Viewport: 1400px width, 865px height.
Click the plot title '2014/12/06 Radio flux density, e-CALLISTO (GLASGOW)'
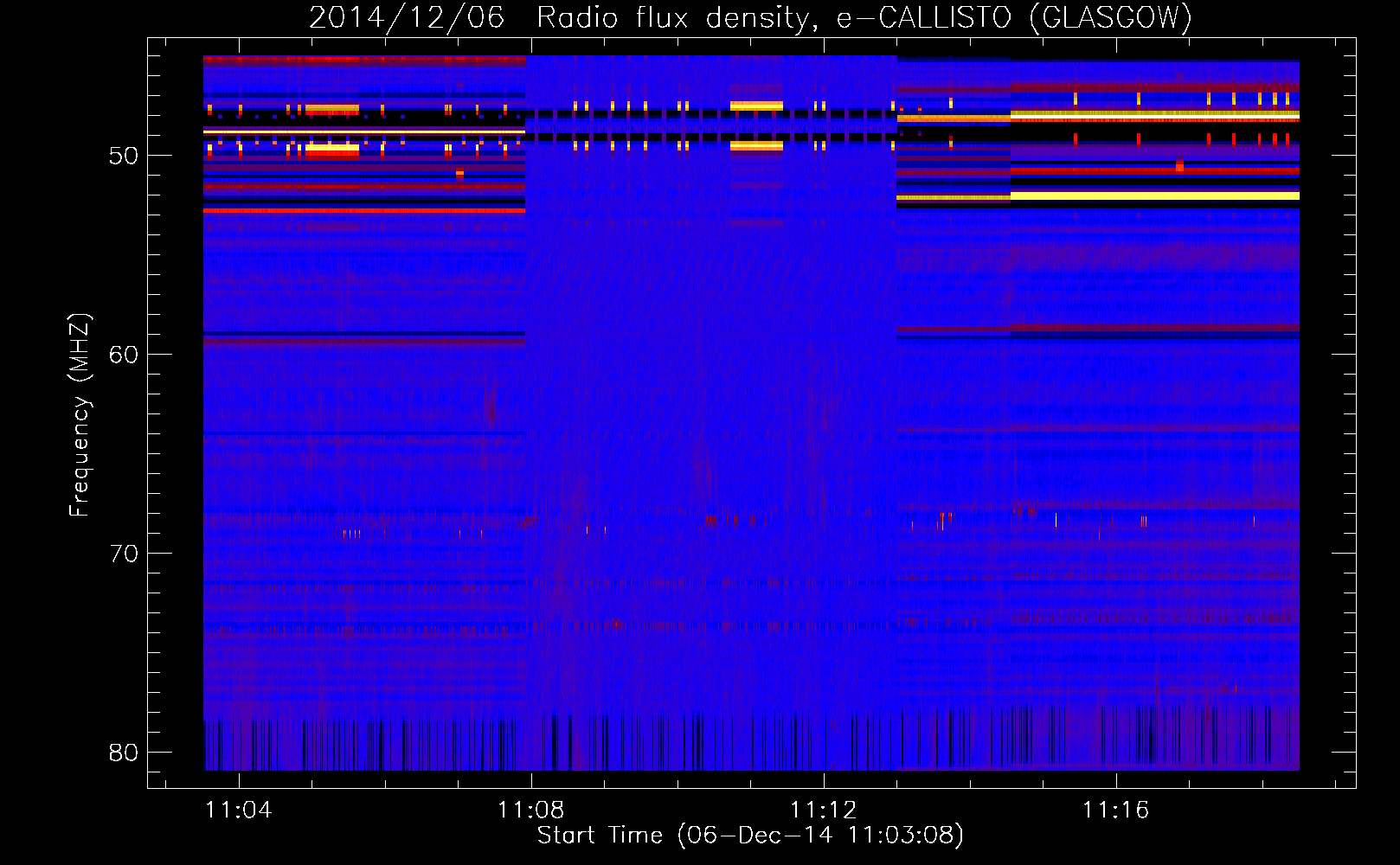pos(750,17)
